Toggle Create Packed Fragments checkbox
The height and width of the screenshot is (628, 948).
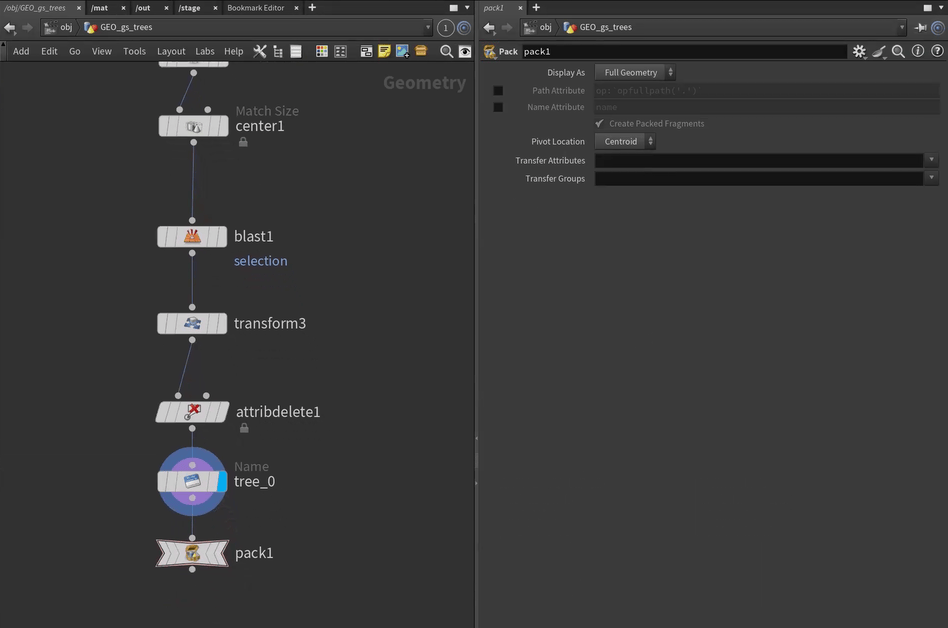pyautogui.click(x=599, y=124)
